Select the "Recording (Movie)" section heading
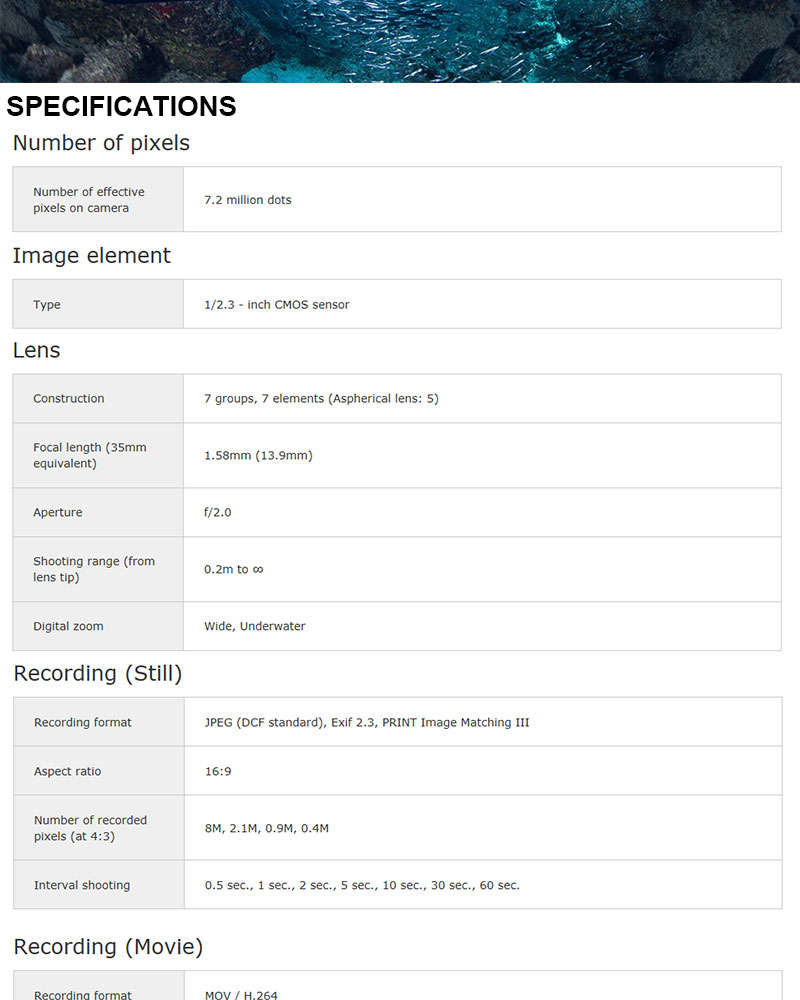Viewport: 800px width, 1000px height. [108, 946]
